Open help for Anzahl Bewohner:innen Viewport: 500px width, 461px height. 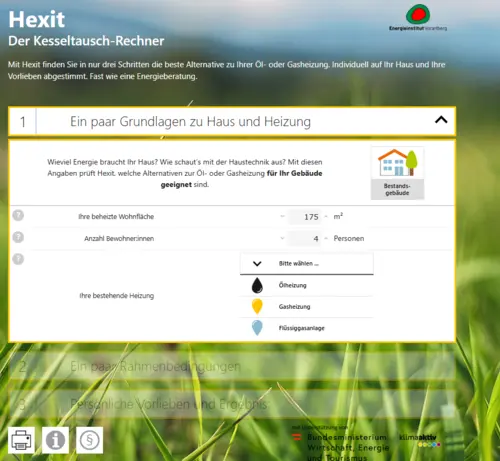pos(18,237)
